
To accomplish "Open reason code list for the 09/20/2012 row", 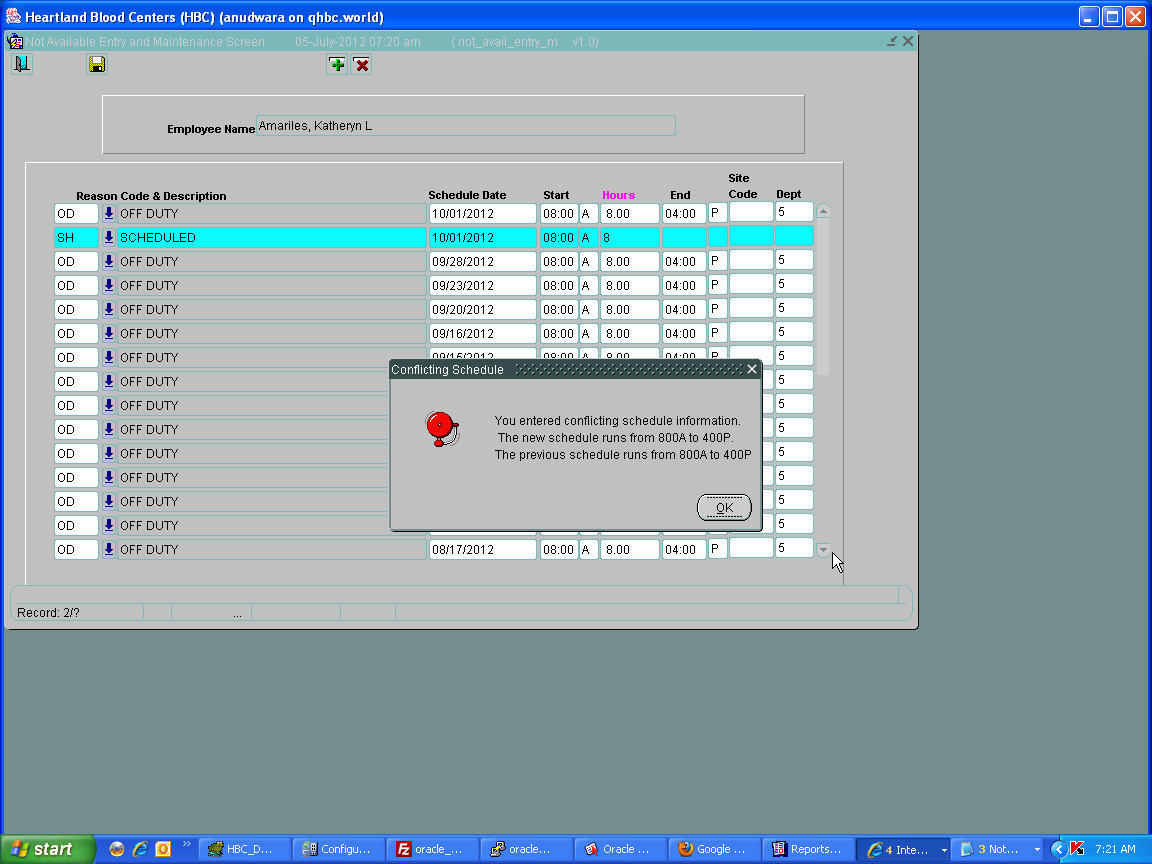I will [x=108, y=309].
